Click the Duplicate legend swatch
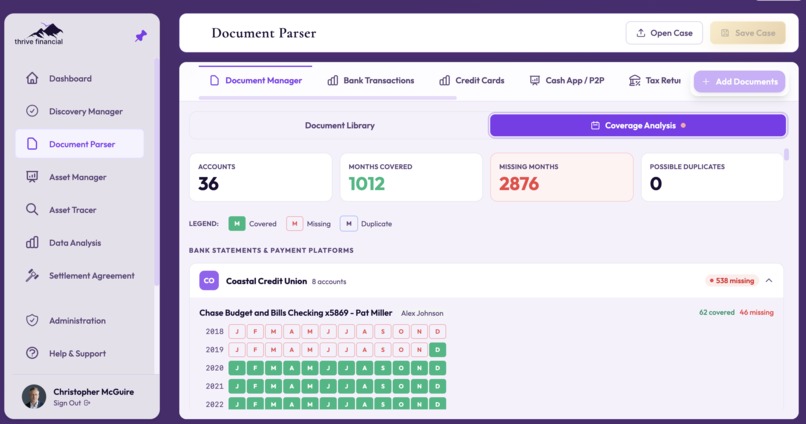The width and height of the screenshot is (806, 424). 349,224
